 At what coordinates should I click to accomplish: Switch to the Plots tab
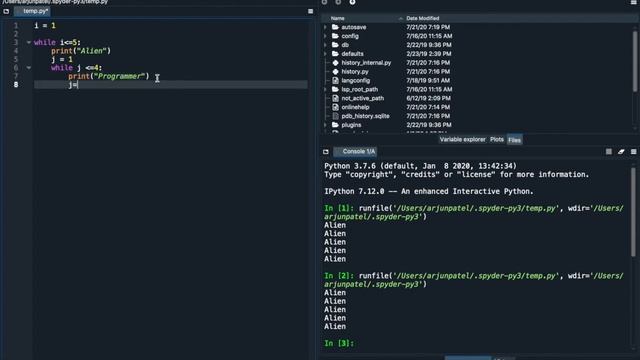coord(497,140)
